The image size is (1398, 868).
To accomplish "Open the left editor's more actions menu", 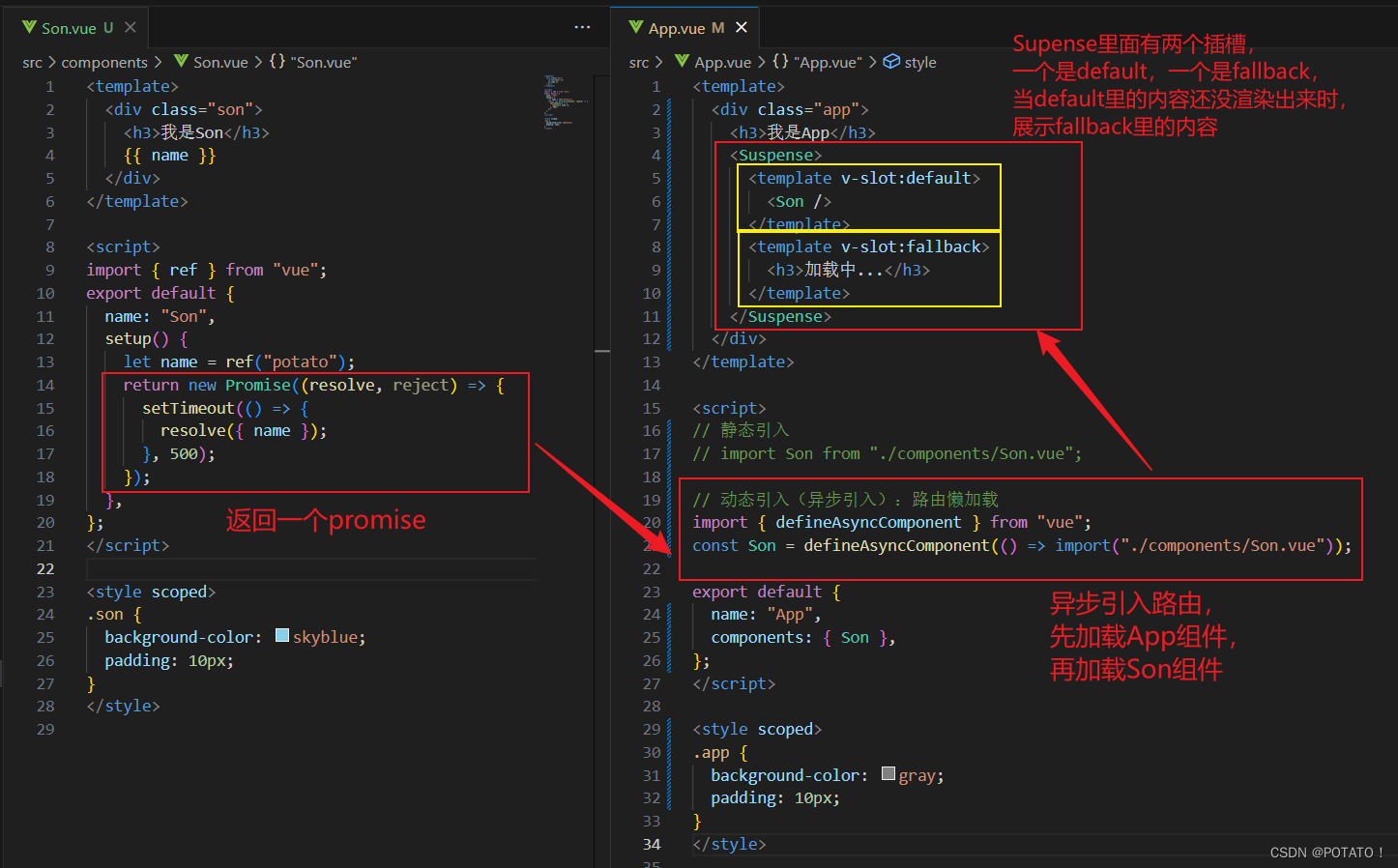I will click(582, 27).
